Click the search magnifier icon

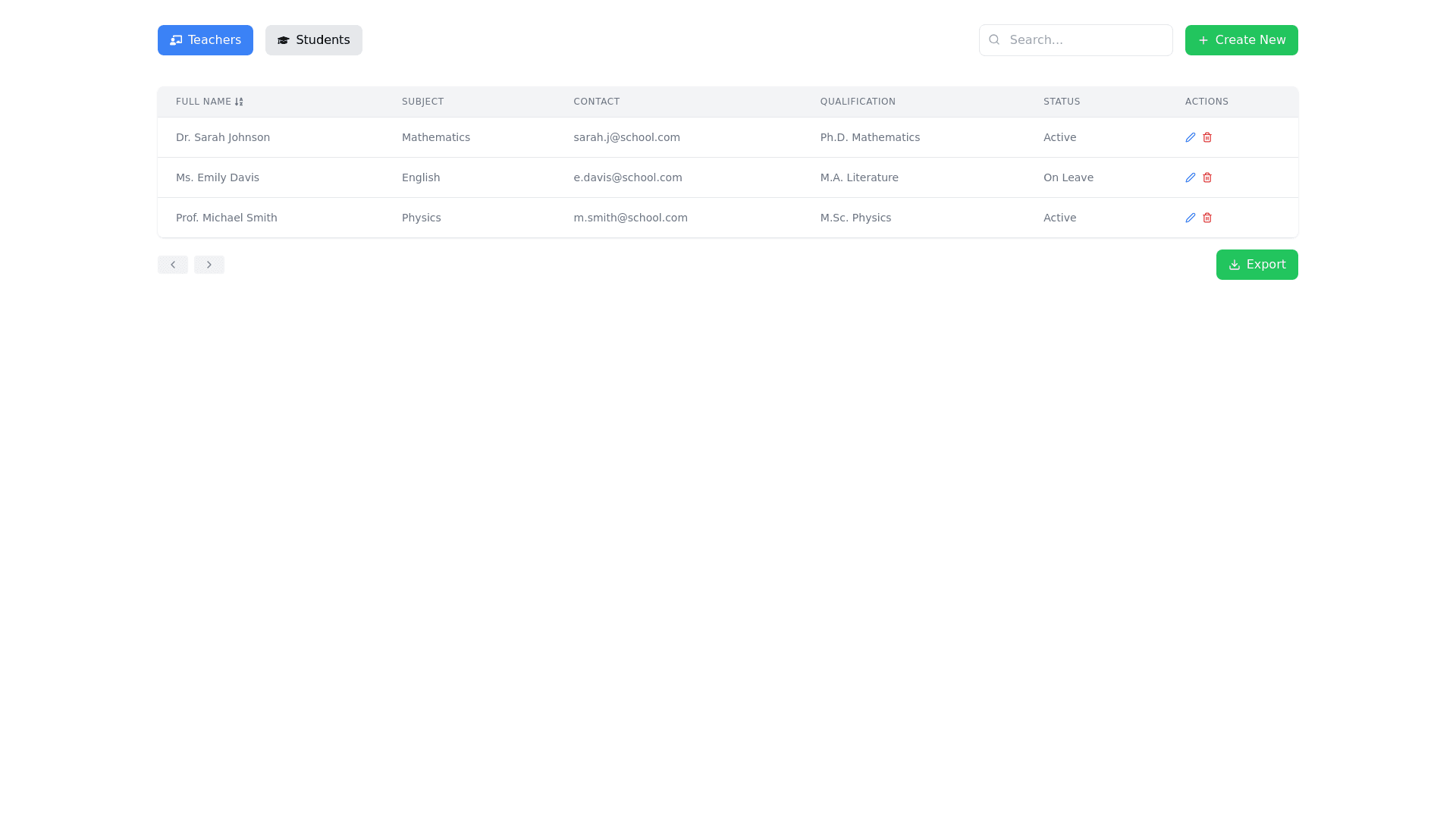tap(994, 39)
